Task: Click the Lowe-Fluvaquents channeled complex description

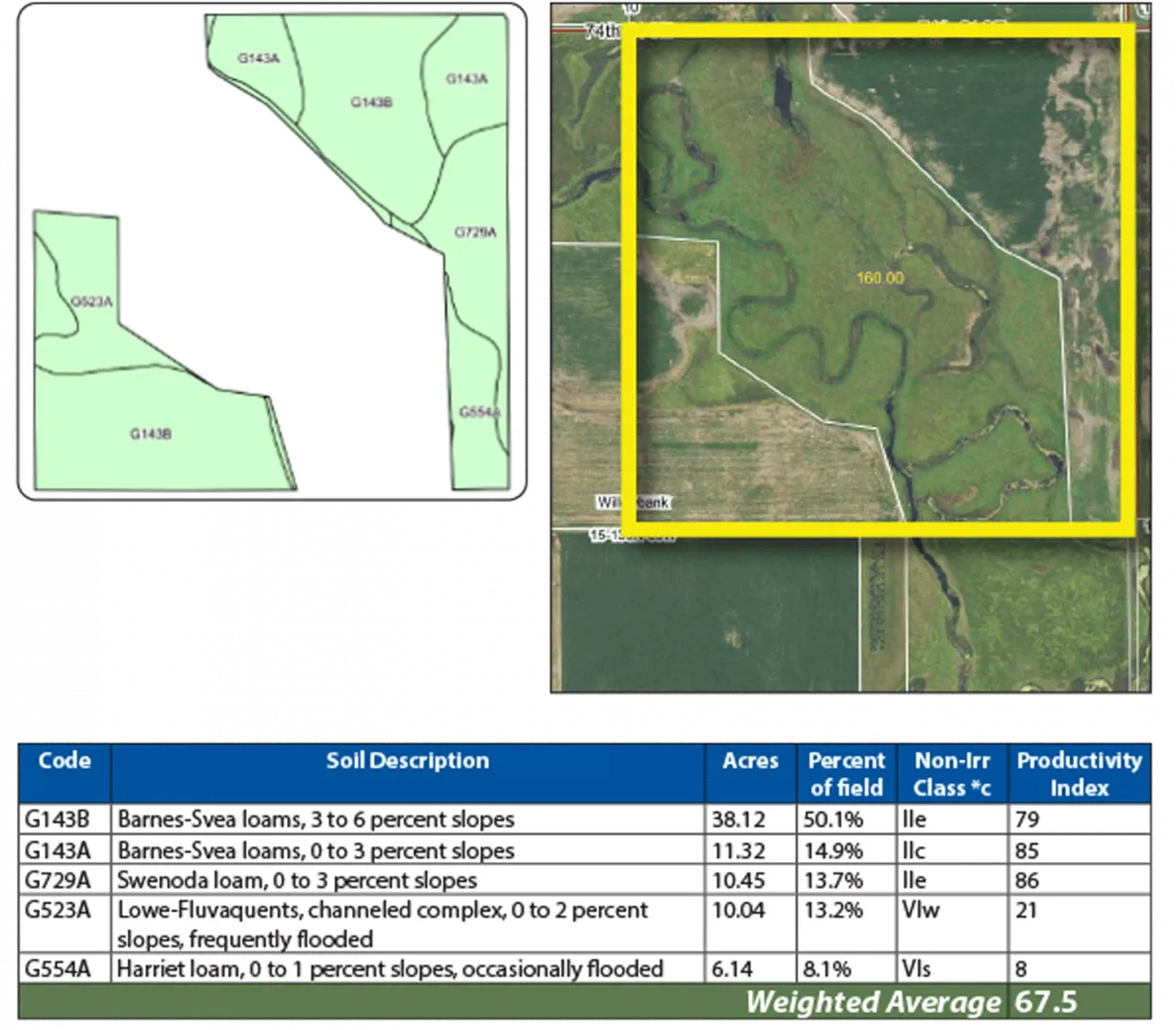Action: tap(382, 923)
